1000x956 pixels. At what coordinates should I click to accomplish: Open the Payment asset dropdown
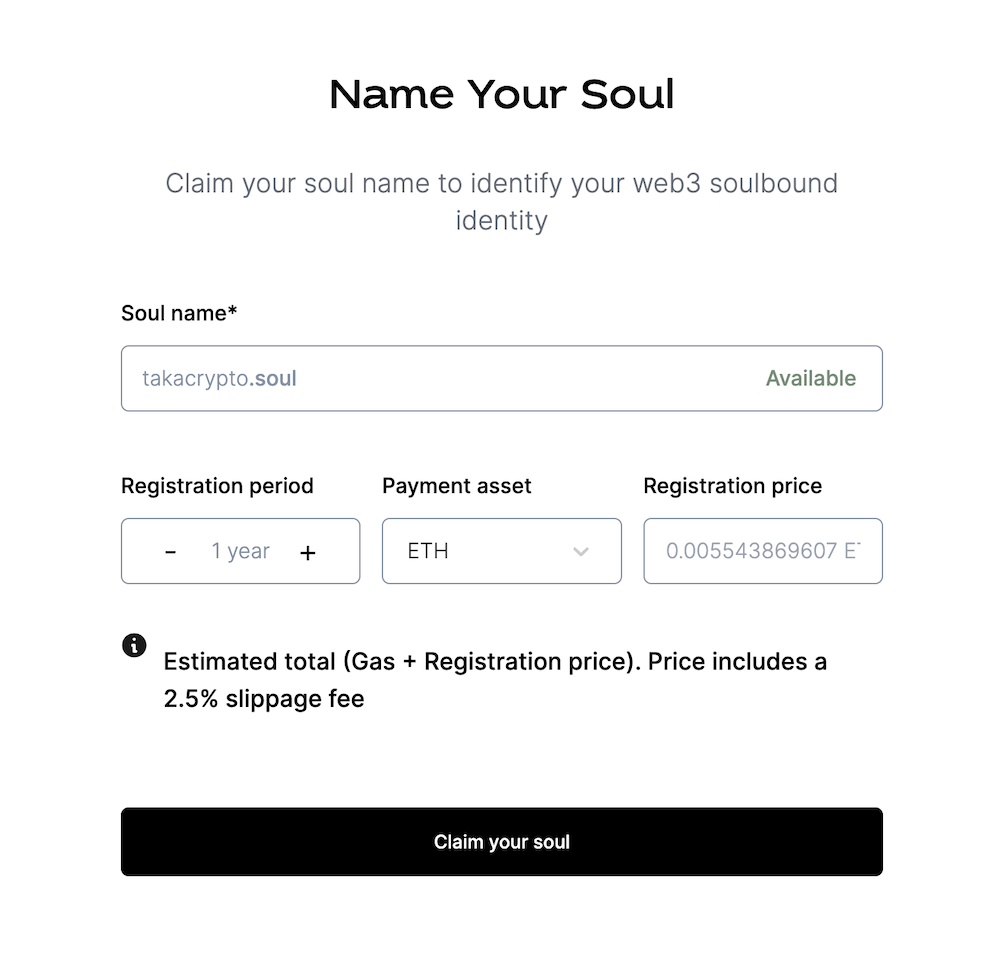coord(501,551)
